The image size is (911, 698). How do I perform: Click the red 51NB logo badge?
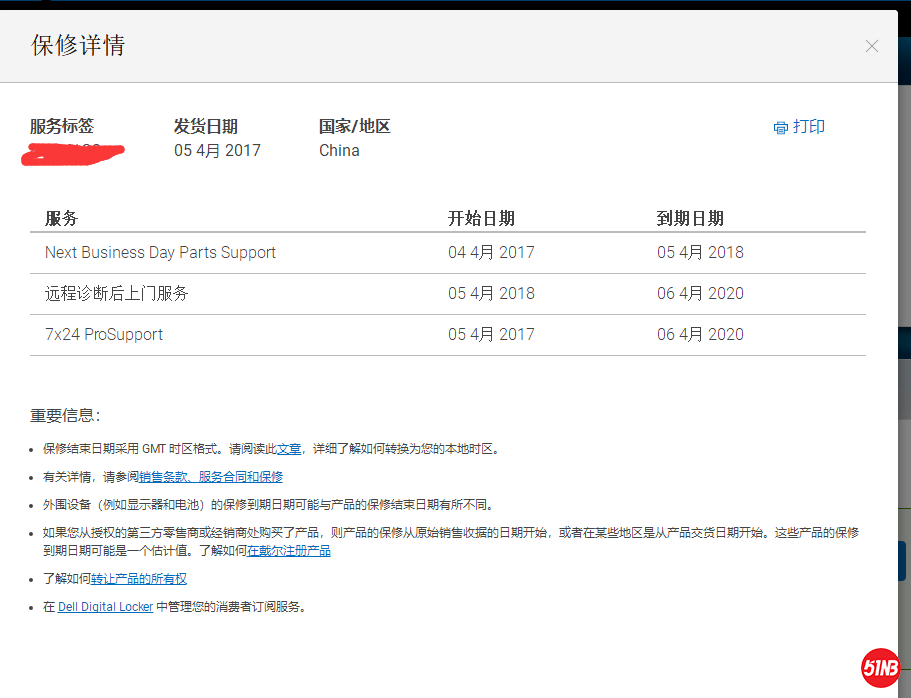[881, 666]
